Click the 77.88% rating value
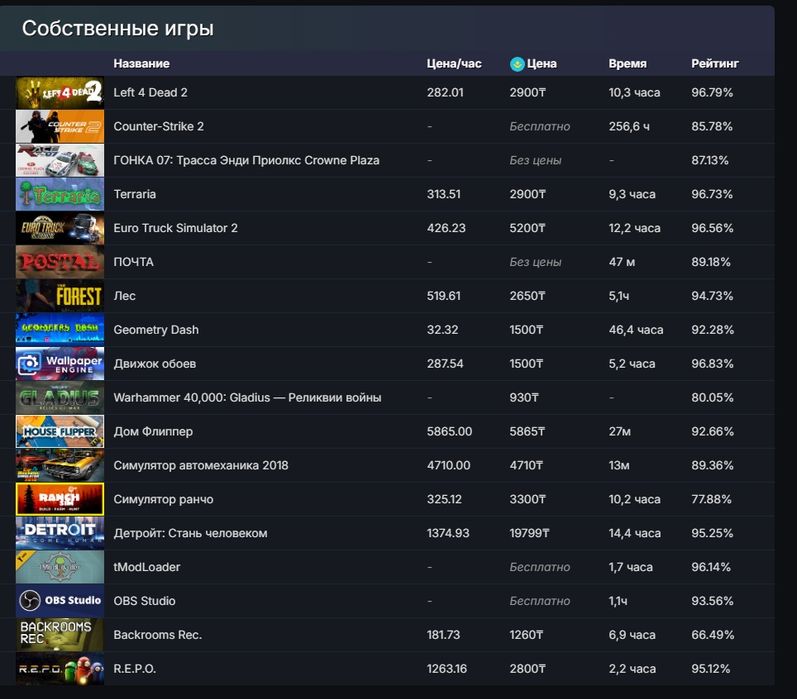The image size is (797, 699). [711, 499]
